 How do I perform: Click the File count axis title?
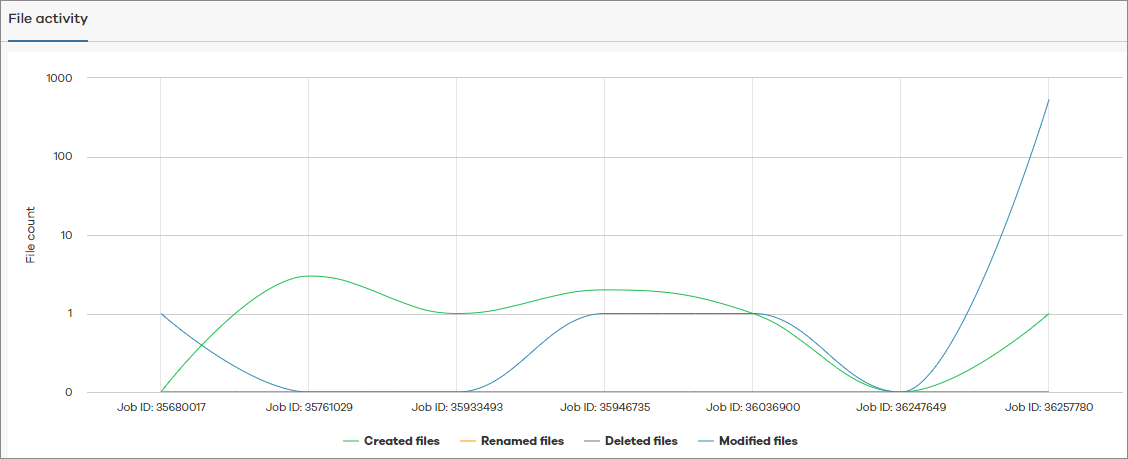pyautogui.click(x=31, y=235)
